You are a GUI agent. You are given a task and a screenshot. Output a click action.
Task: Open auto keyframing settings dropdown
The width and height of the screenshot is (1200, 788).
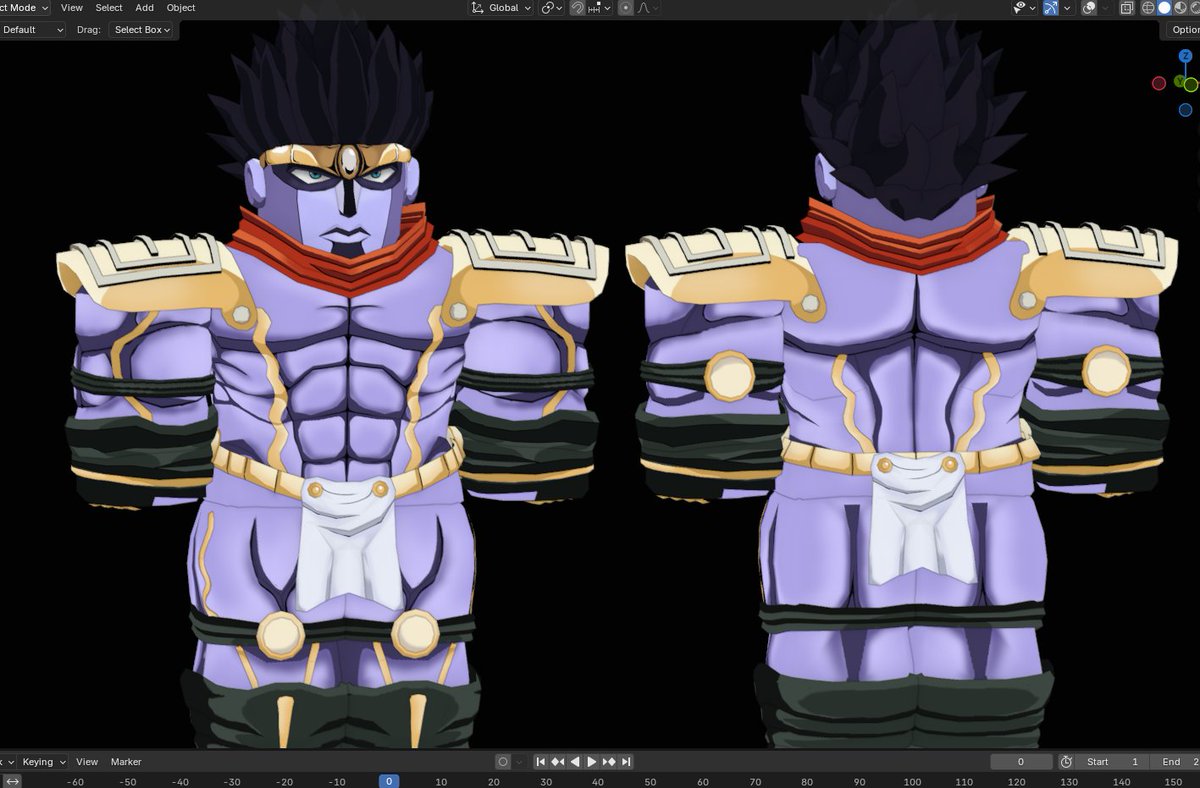click(519, 762)
